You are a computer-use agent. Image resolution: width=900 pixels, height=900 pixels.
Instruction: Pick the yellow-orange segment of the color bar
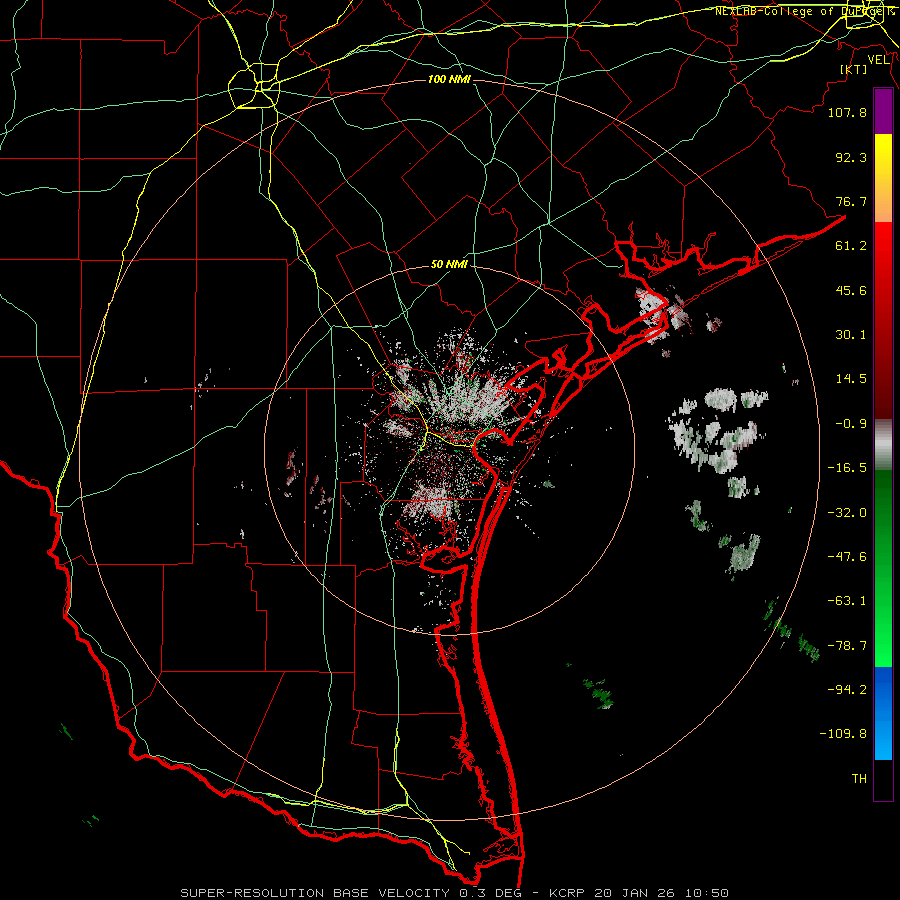[x=883, y=178]
